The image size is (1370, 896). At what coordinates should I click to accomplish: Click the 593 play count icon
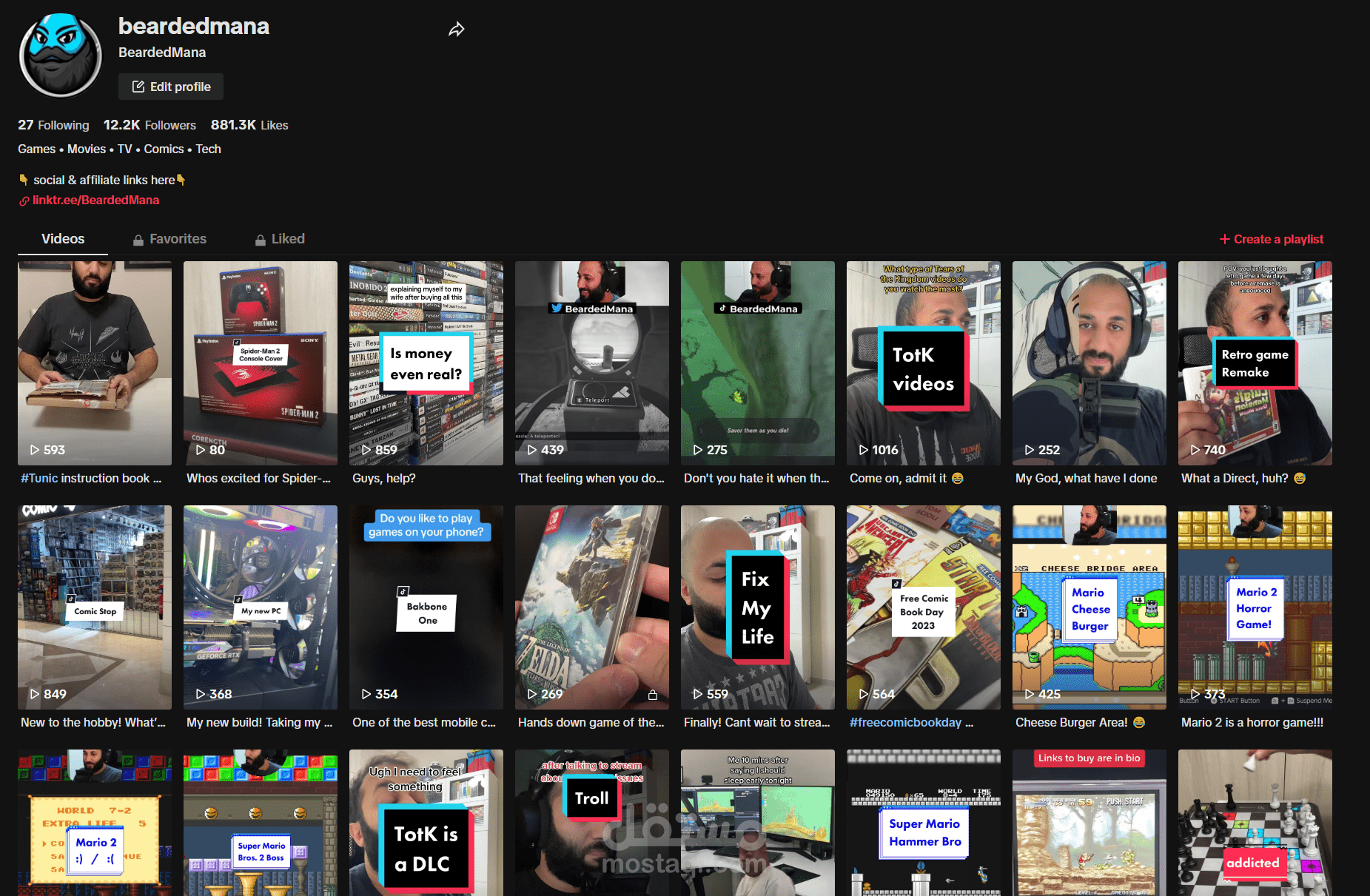pos(35,450)
